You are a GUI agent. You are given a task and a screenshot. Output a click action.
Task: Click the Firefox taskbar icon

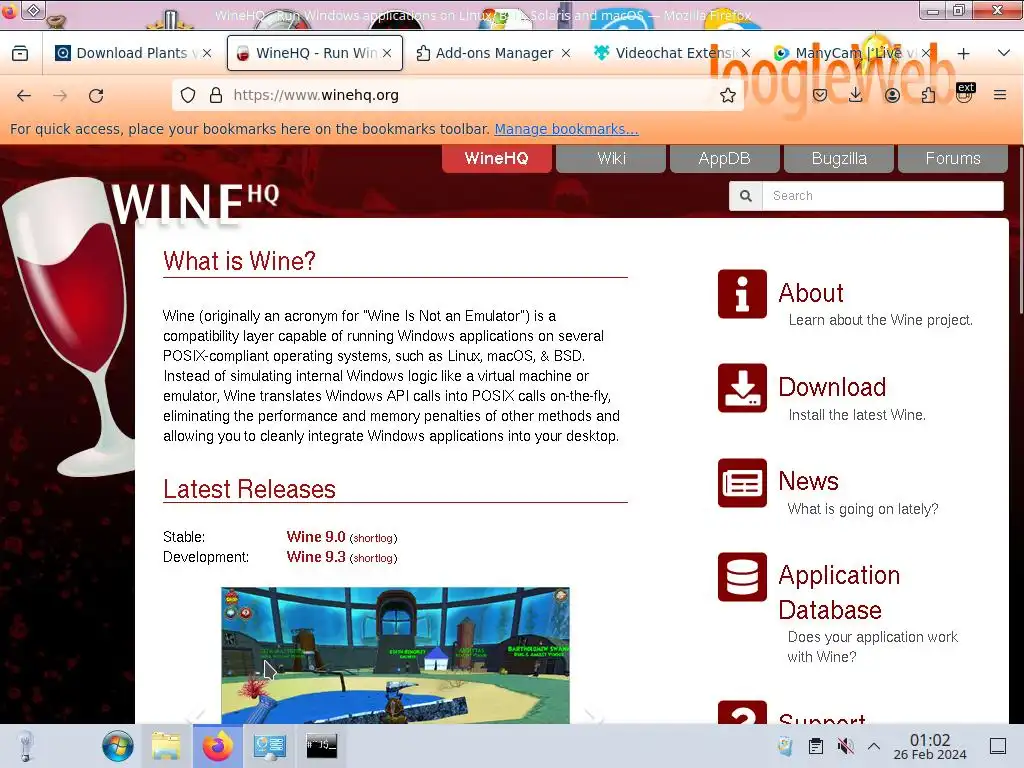pyautogui.click(x=217, y=746)
